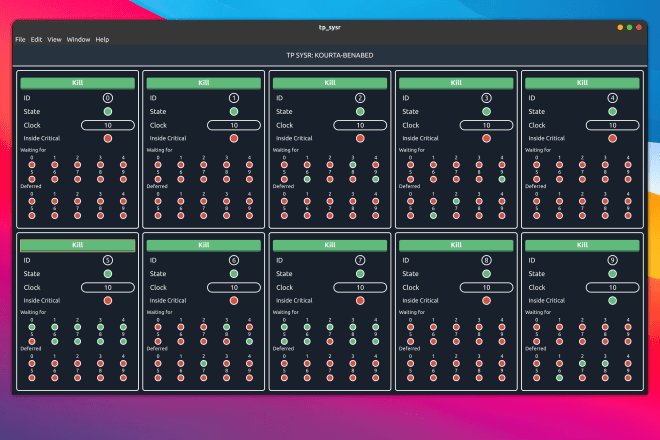The width and height of the screenshot is (660, 440).
Task: Kill process 2
Action: coord(330,83)
